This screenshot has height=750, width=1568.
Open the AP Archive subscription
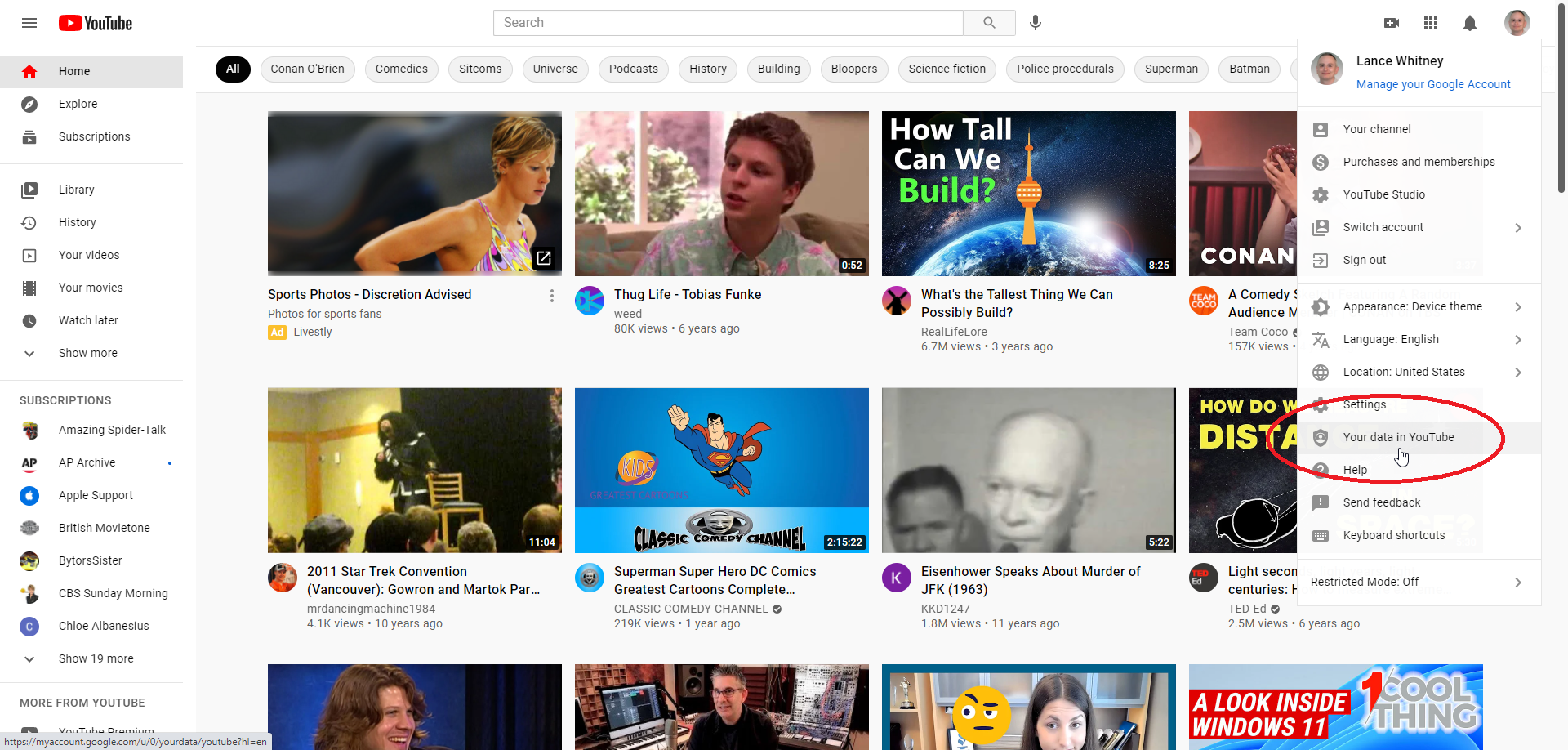(x=91, y=462)
